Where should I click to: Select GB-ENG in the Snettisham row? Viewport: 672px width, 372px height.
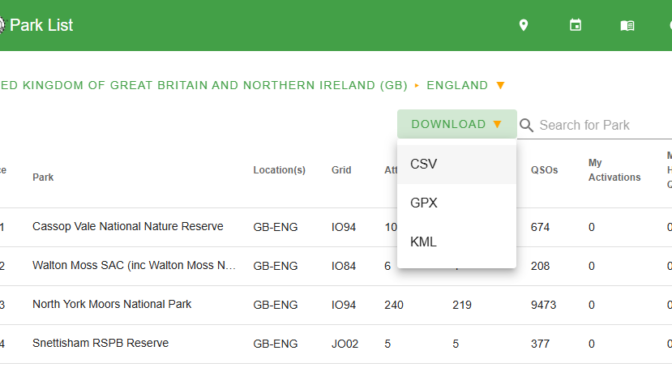coord(275,344)
